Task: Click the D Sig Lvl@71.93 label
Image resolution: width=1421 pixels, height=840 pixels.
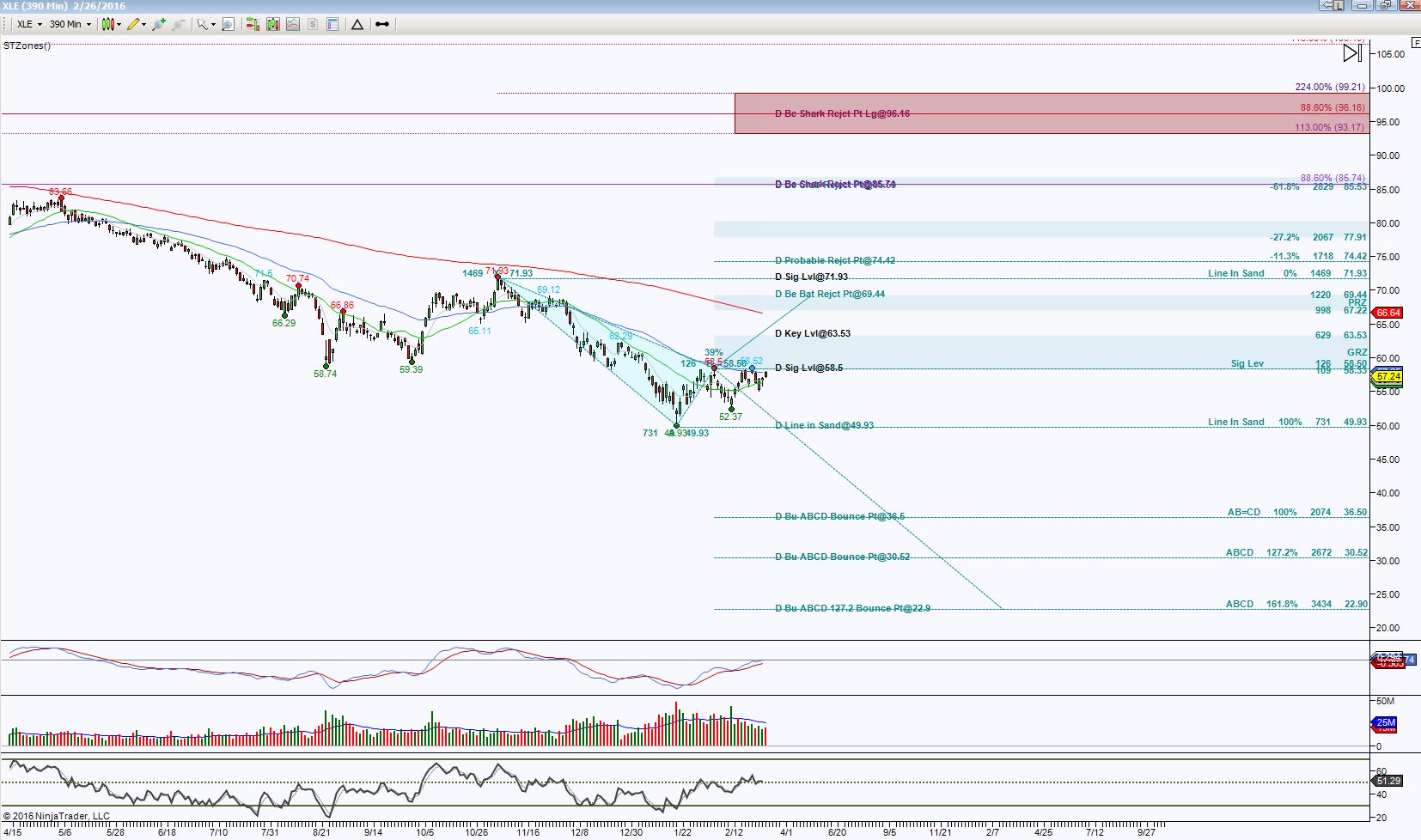Action: pos(811,277)
